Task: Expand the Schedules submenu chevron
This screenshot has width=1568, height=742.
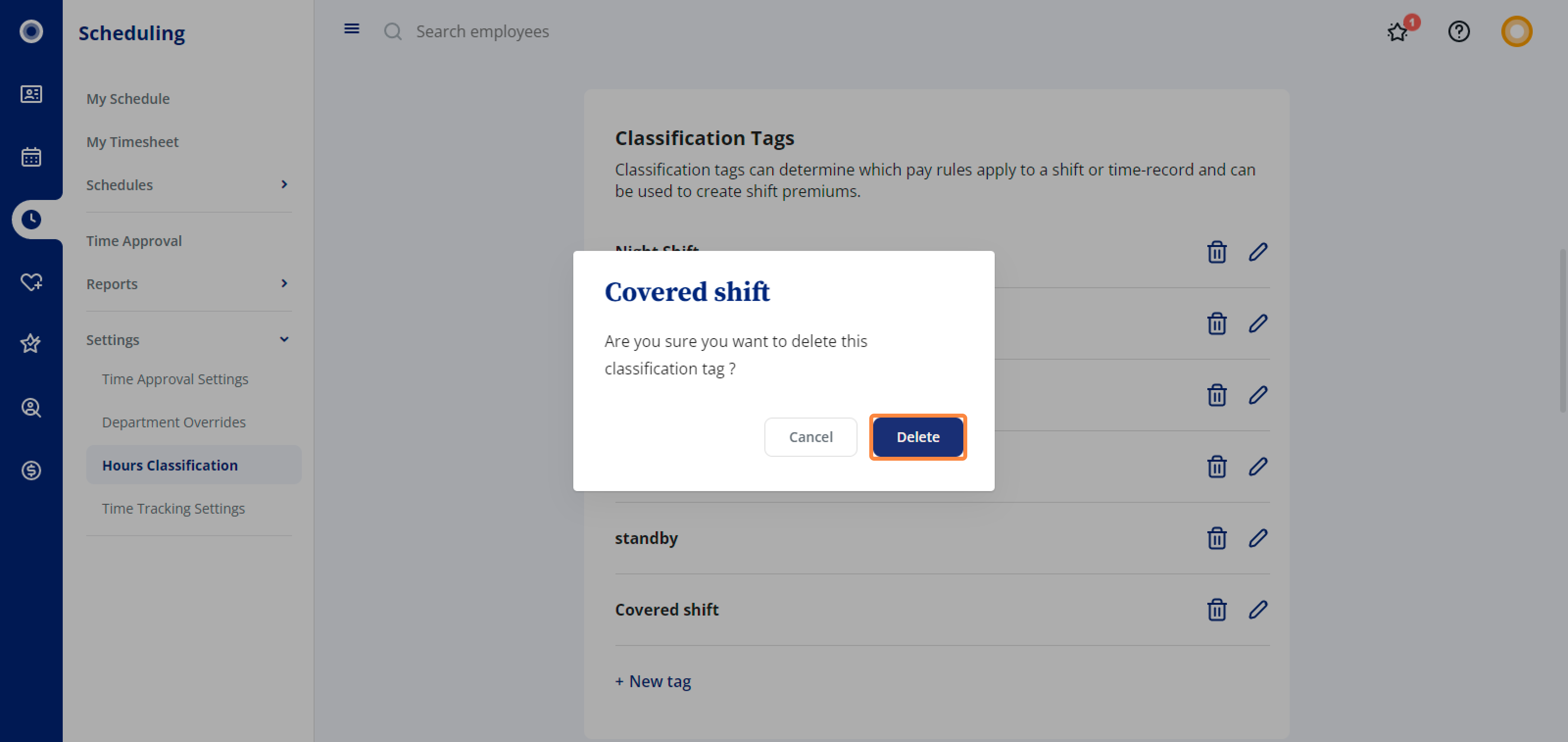Action: tap(284, 184)
